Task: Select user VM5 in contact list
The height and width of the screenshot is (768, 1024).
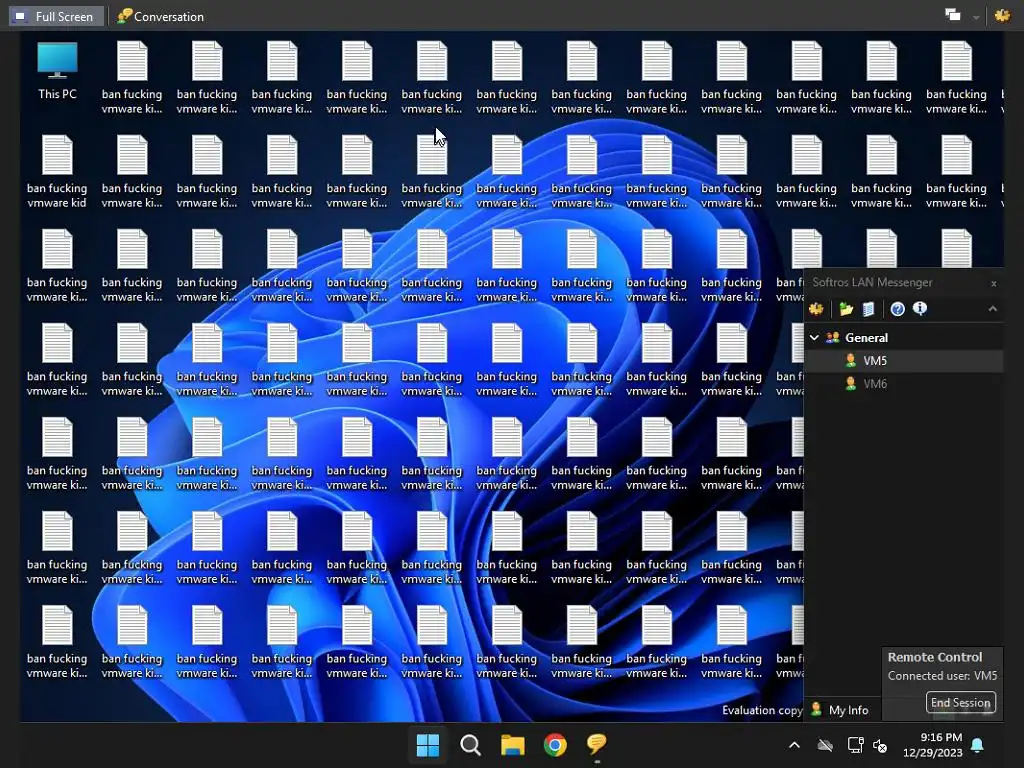Action: pyautogui.click(x=904, y=360)
